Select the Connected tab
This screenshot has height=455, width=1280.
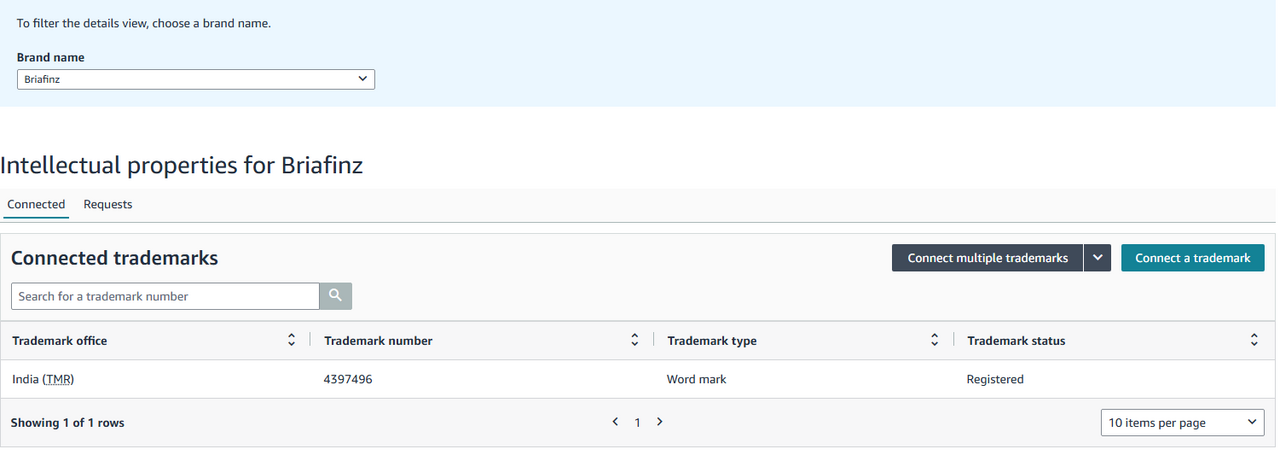coord(36,204)
